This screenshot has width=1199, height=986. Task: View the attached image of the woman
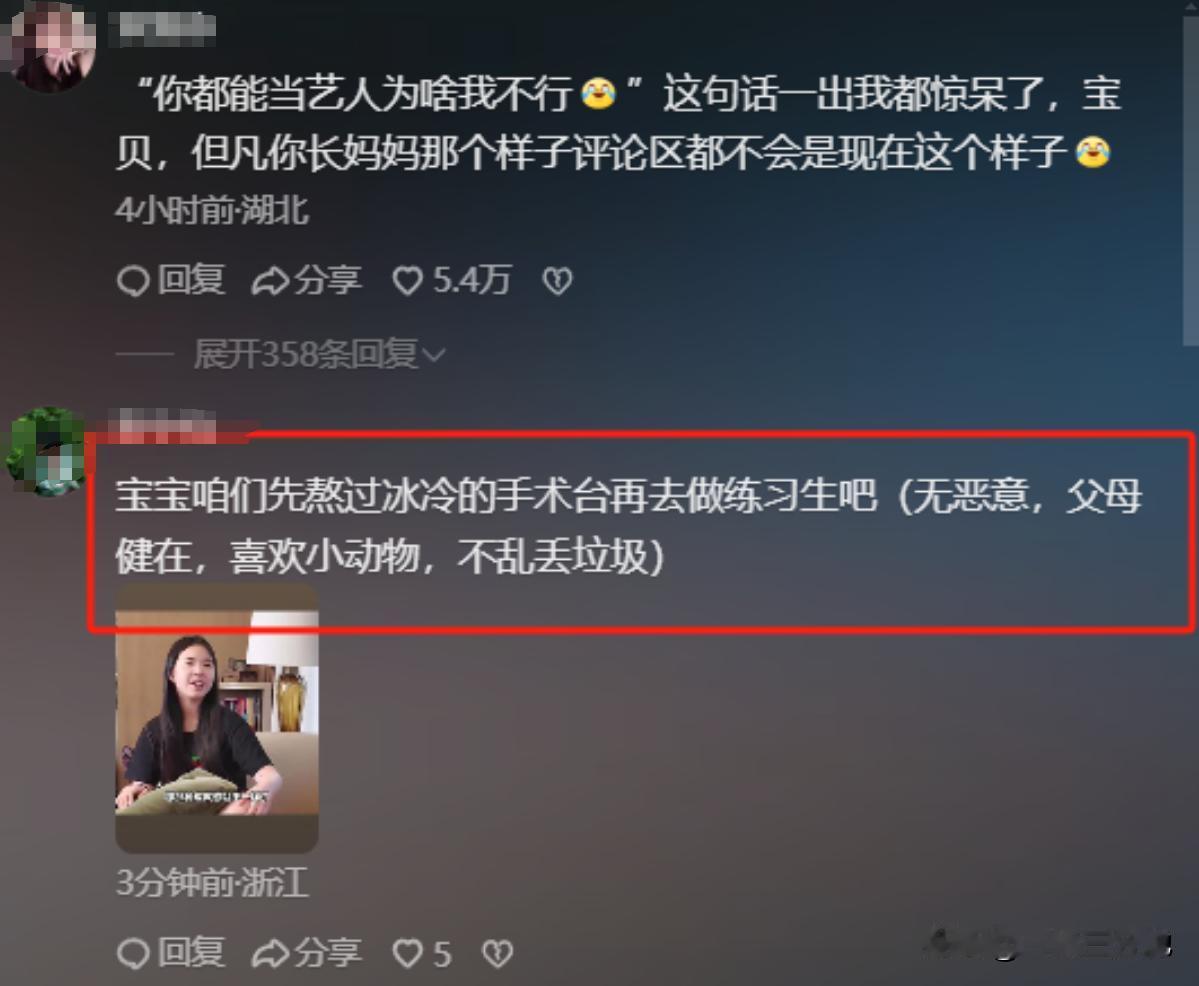[x=216, y=719]
